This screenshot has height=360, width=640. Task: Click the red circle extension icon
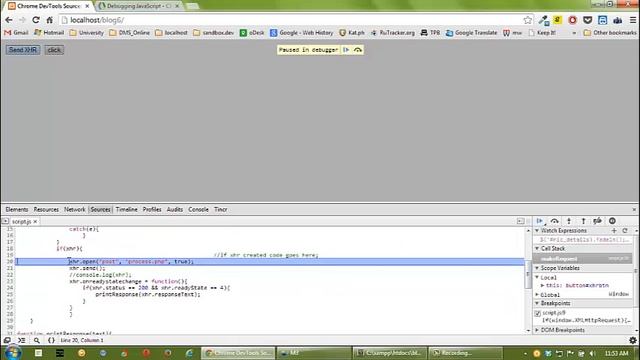tap(573, 20)
